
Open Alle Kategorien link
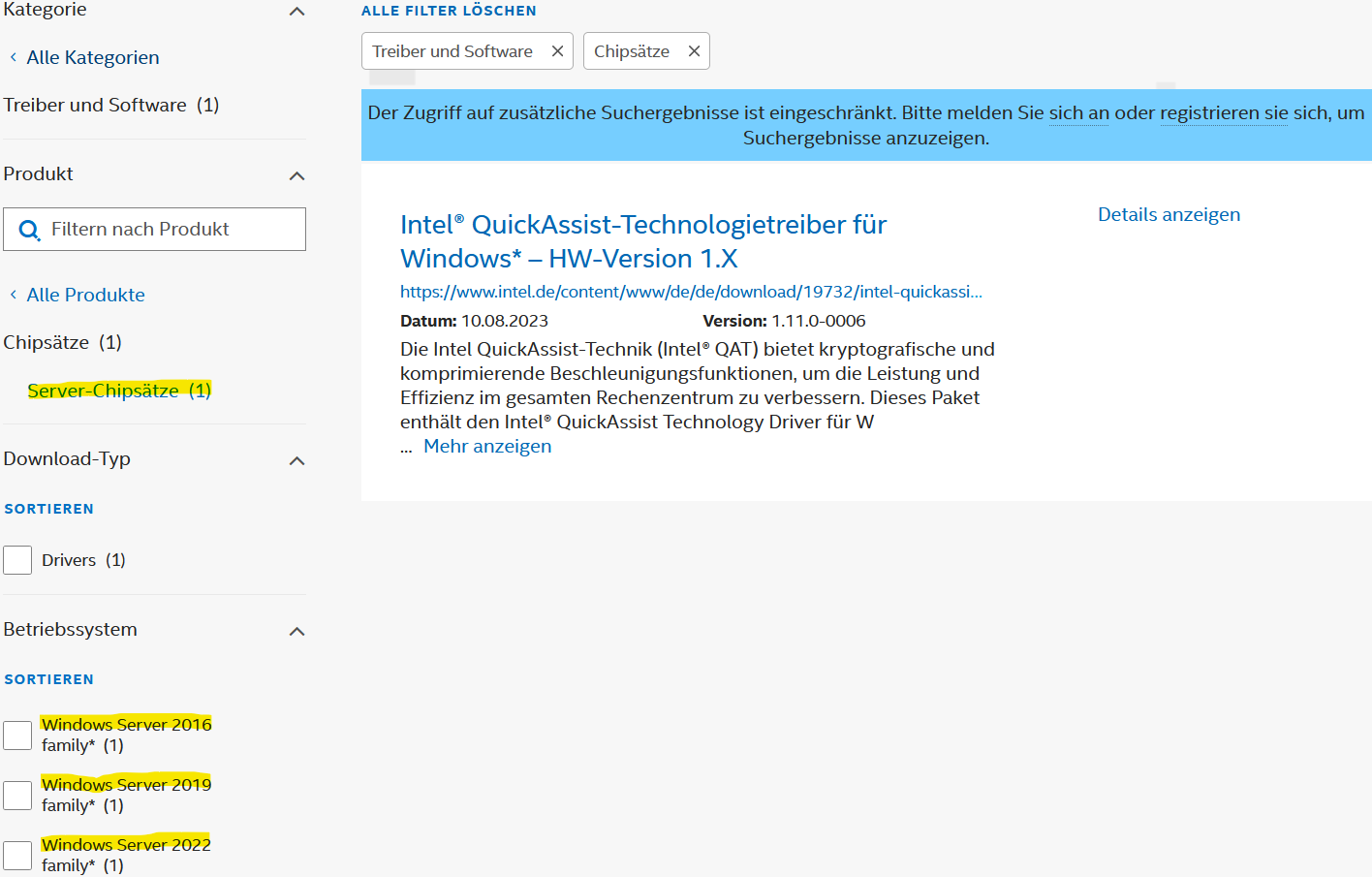[x=93, y=57]
